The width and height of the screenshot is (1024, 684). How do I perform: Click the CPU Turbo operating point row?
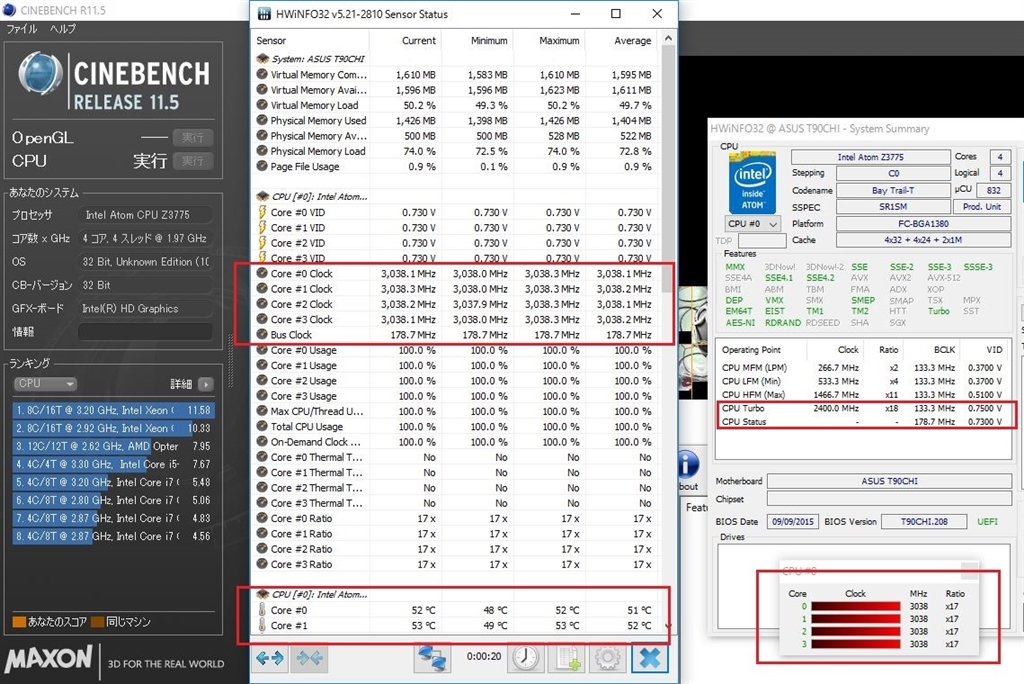[863, 408]
